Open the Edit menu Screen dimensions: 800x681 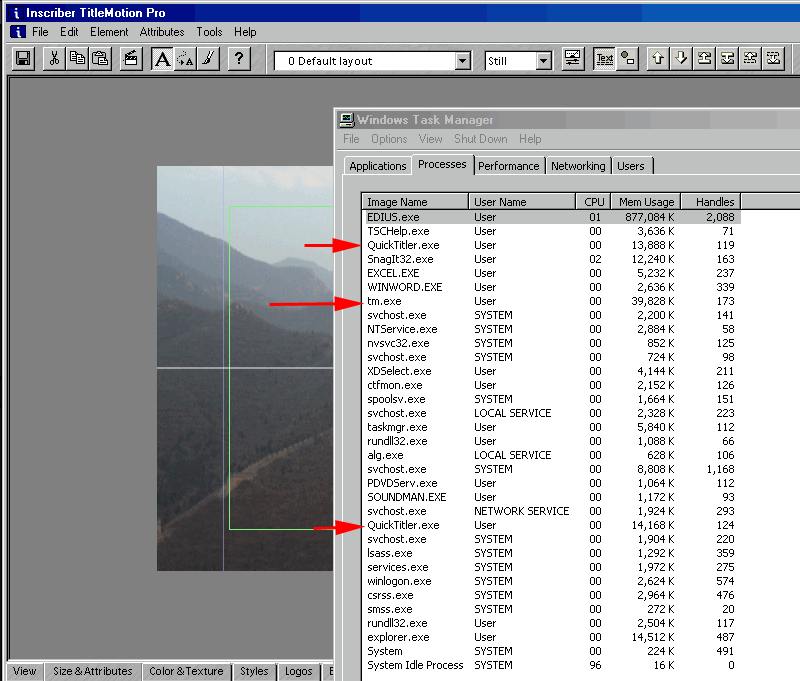[x=69, y=32]
